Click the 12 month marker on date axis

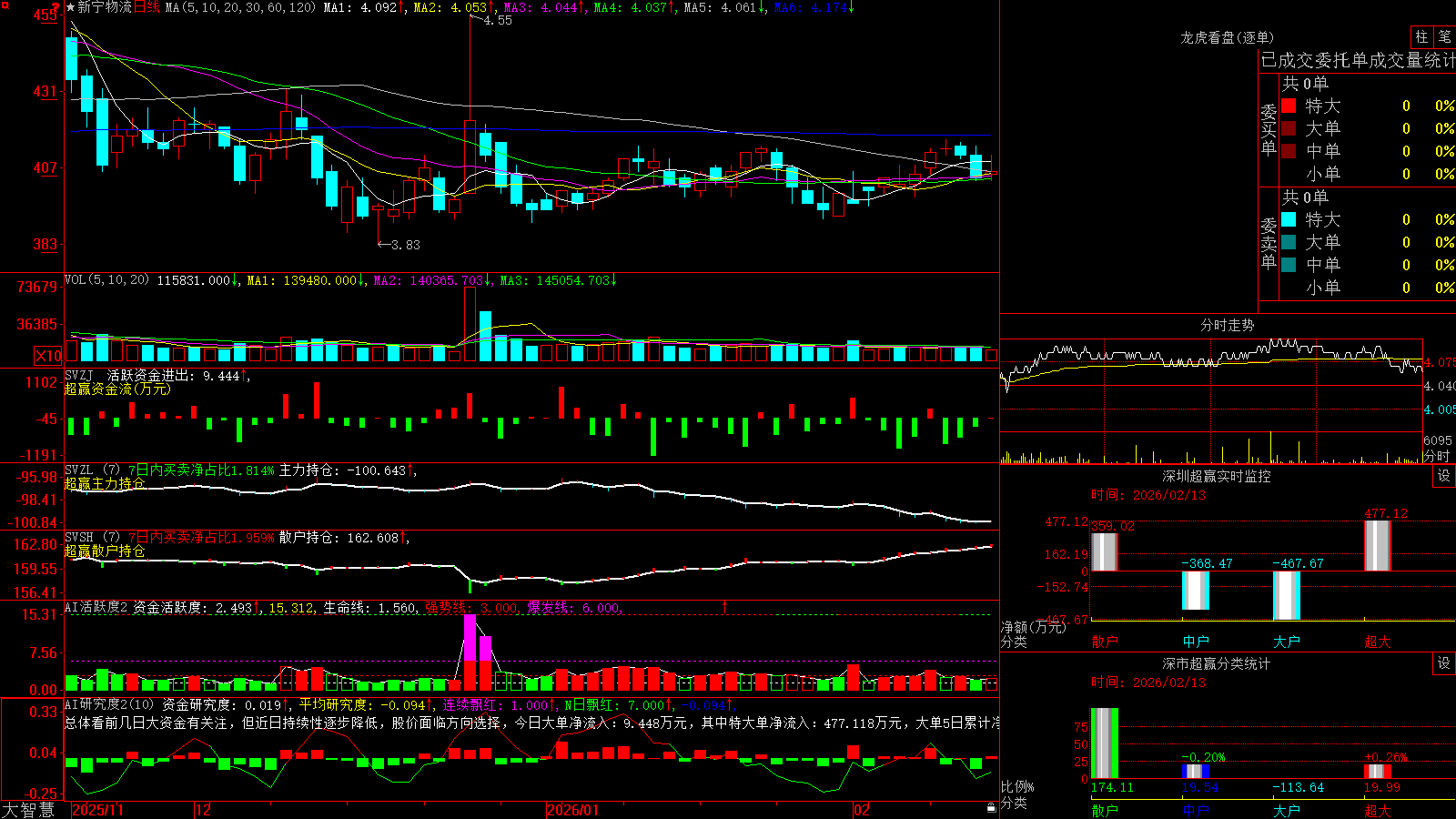click(204, 810)
